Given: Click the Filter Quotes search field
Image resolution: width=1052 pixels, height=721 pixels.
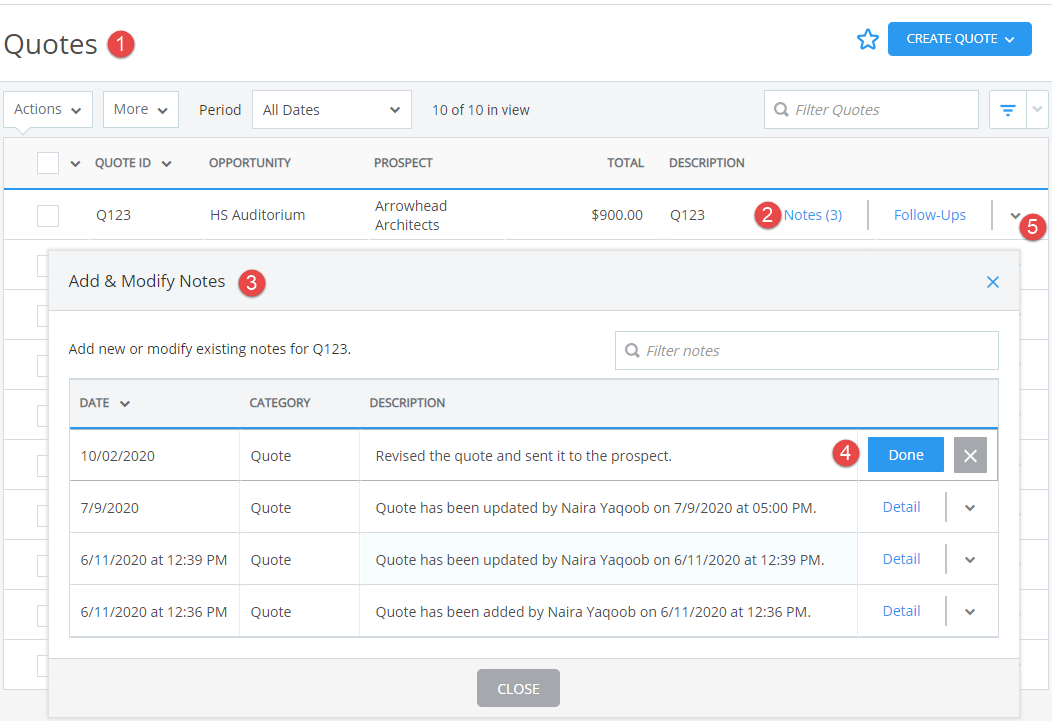Looking at the screenshot, I should tap(871, 110).
